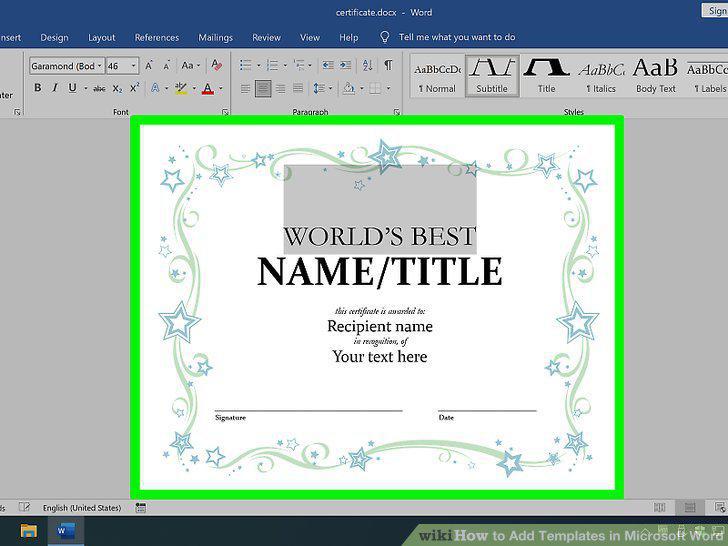Click macro recording icon in status bar
Viewport: 728px width, 546px height.
tap(141, 507)
